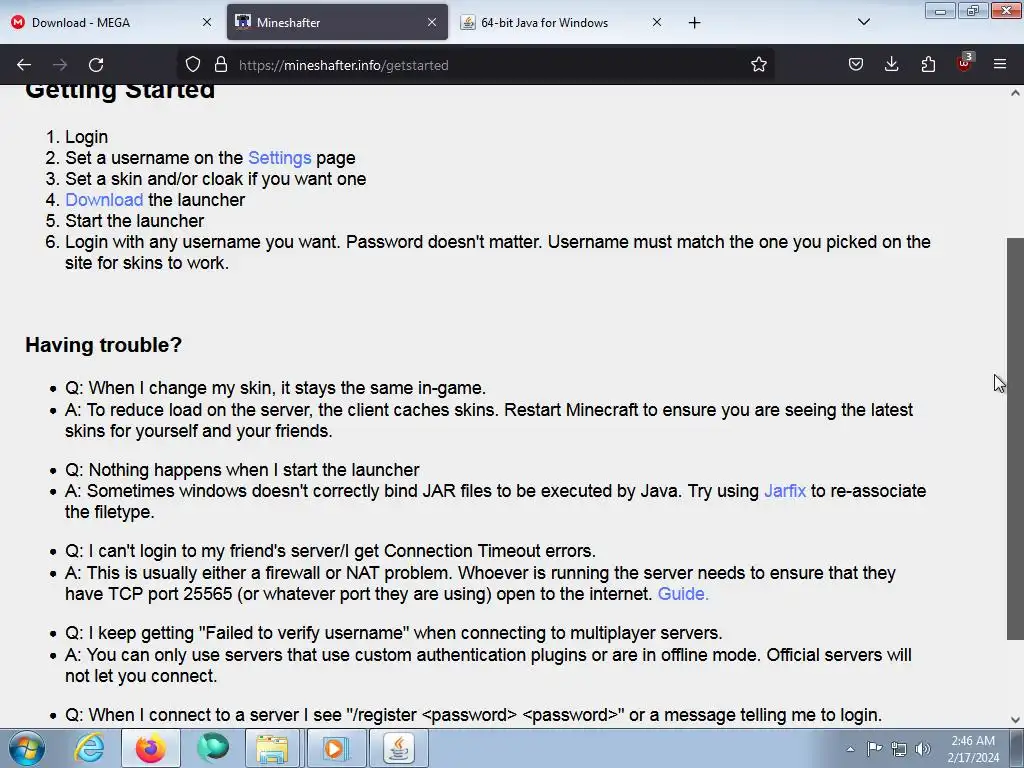Open Windows Explorer folder taskbar icon
Image resolution: width=1024 pixels, height=768 pixels.
pyautogui.click(x=272, y=748)
